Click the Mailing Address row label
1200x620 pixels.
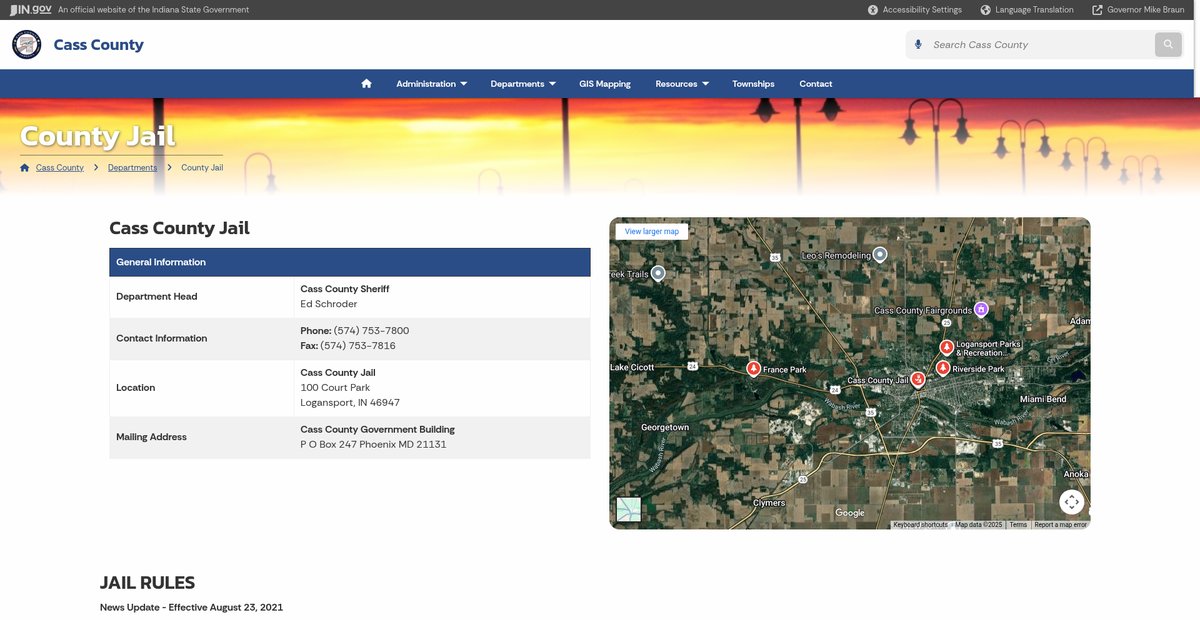[x=151, y=437]
